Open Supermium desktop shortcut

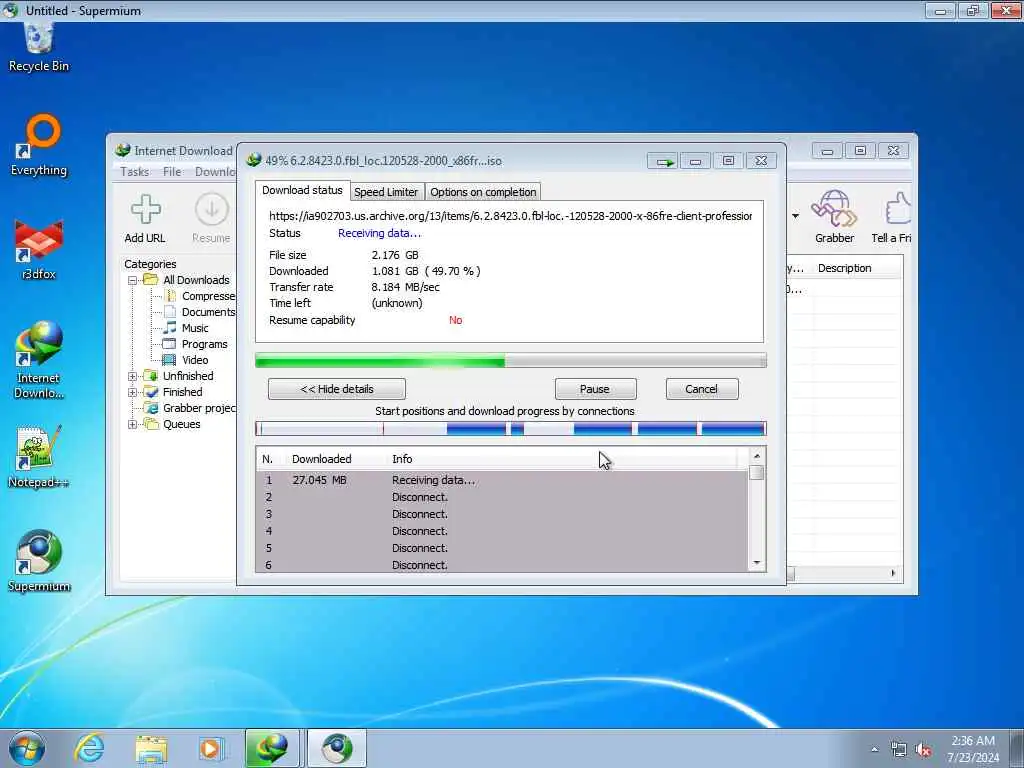[39, 560]
